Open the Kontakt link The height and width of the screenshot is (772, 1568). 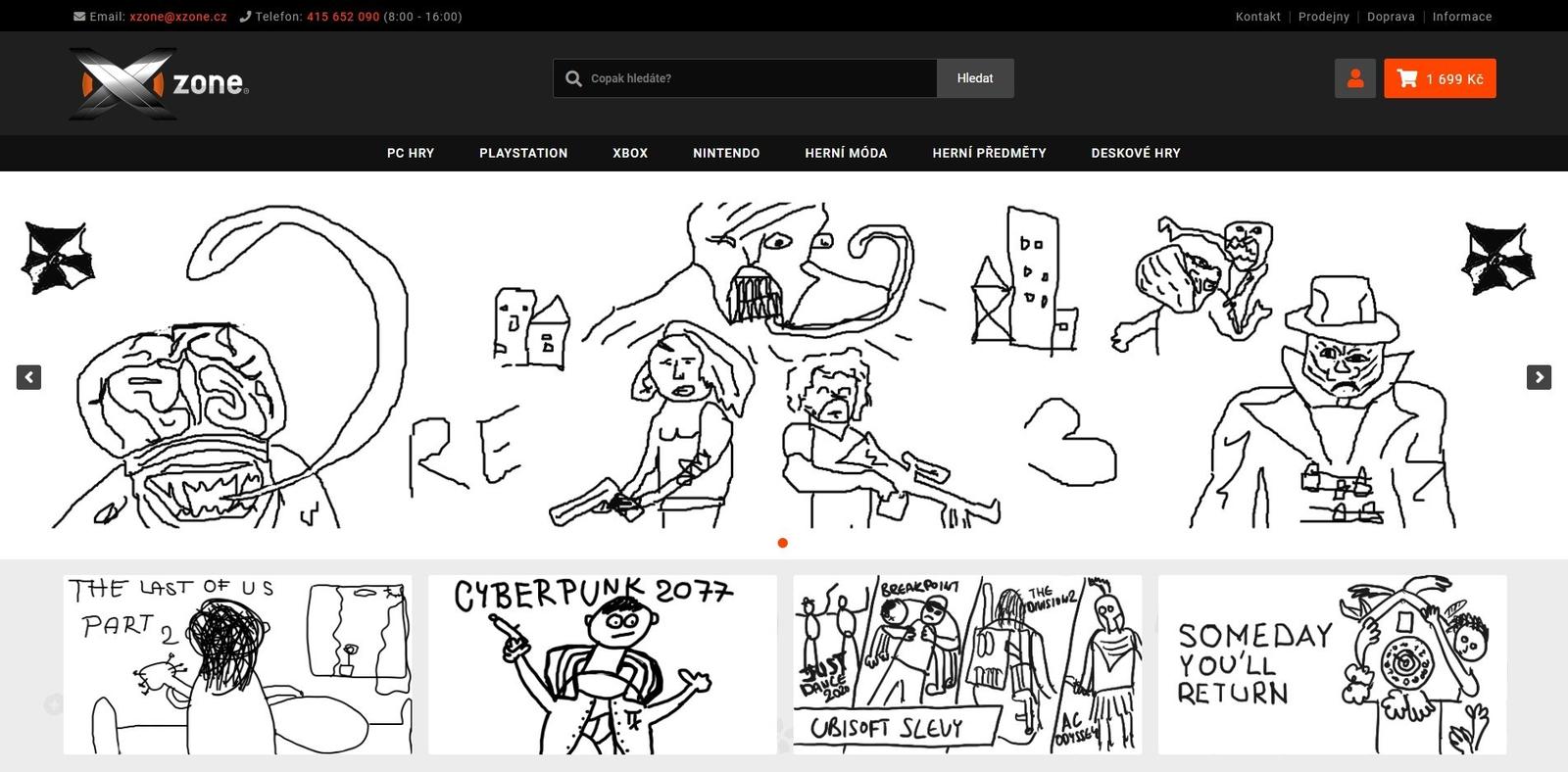coord(1257,17)
